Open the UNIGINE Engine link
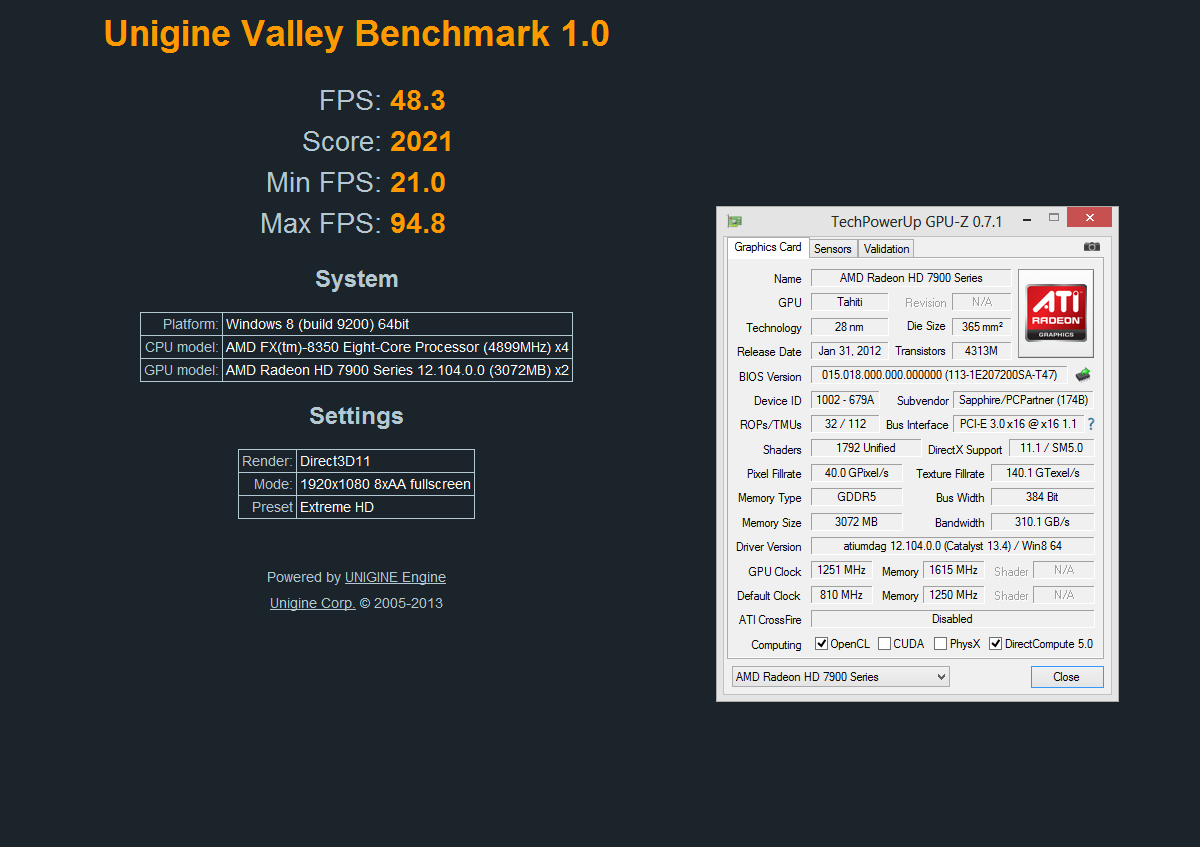Screen dimensions: 1200x847 pyautogui.click(x=395, y=577)
